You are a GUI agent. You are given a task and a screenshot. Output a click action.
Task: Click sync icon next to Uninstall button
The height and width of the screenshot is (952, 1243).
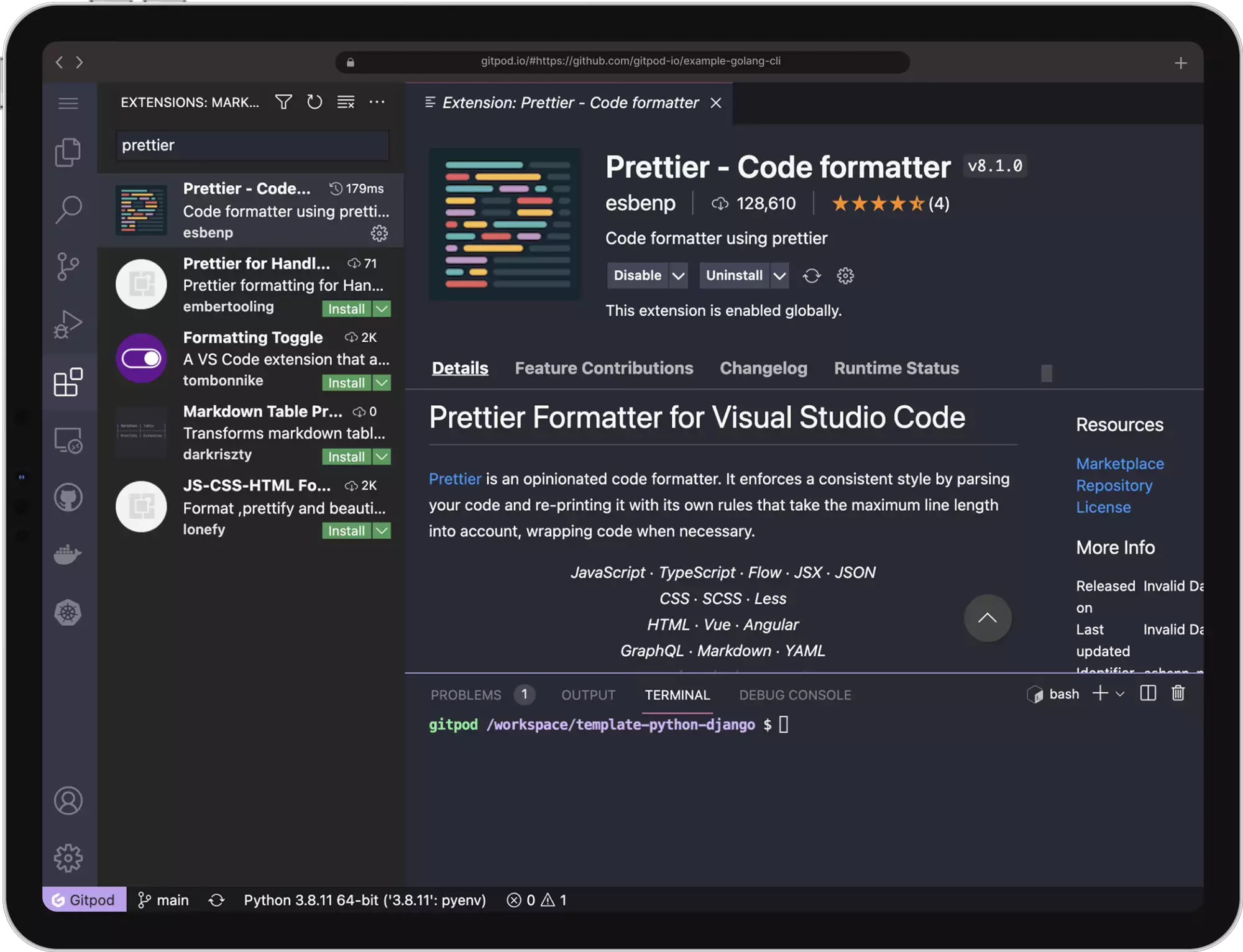[x=812, y=275]
